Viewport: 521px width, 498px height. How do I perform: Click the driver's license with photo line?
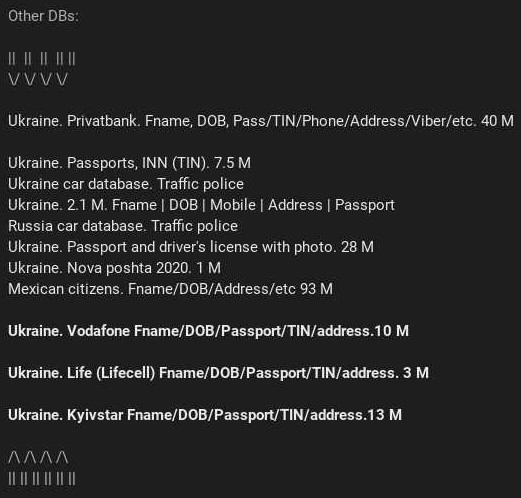[x=191, y=247]
